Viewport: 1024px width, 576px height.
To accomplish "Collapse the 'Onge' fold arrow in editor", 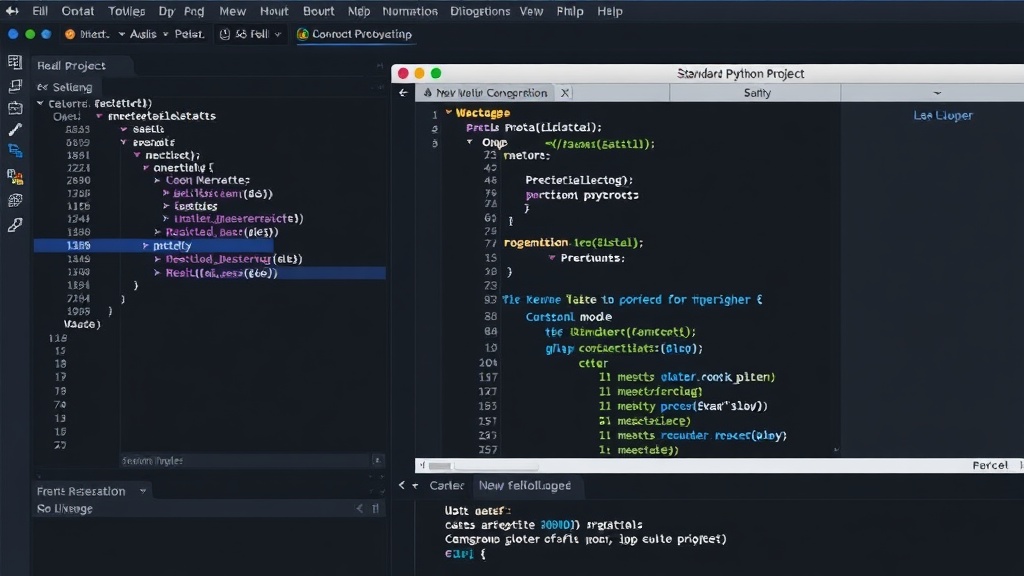I will point(470,142).
